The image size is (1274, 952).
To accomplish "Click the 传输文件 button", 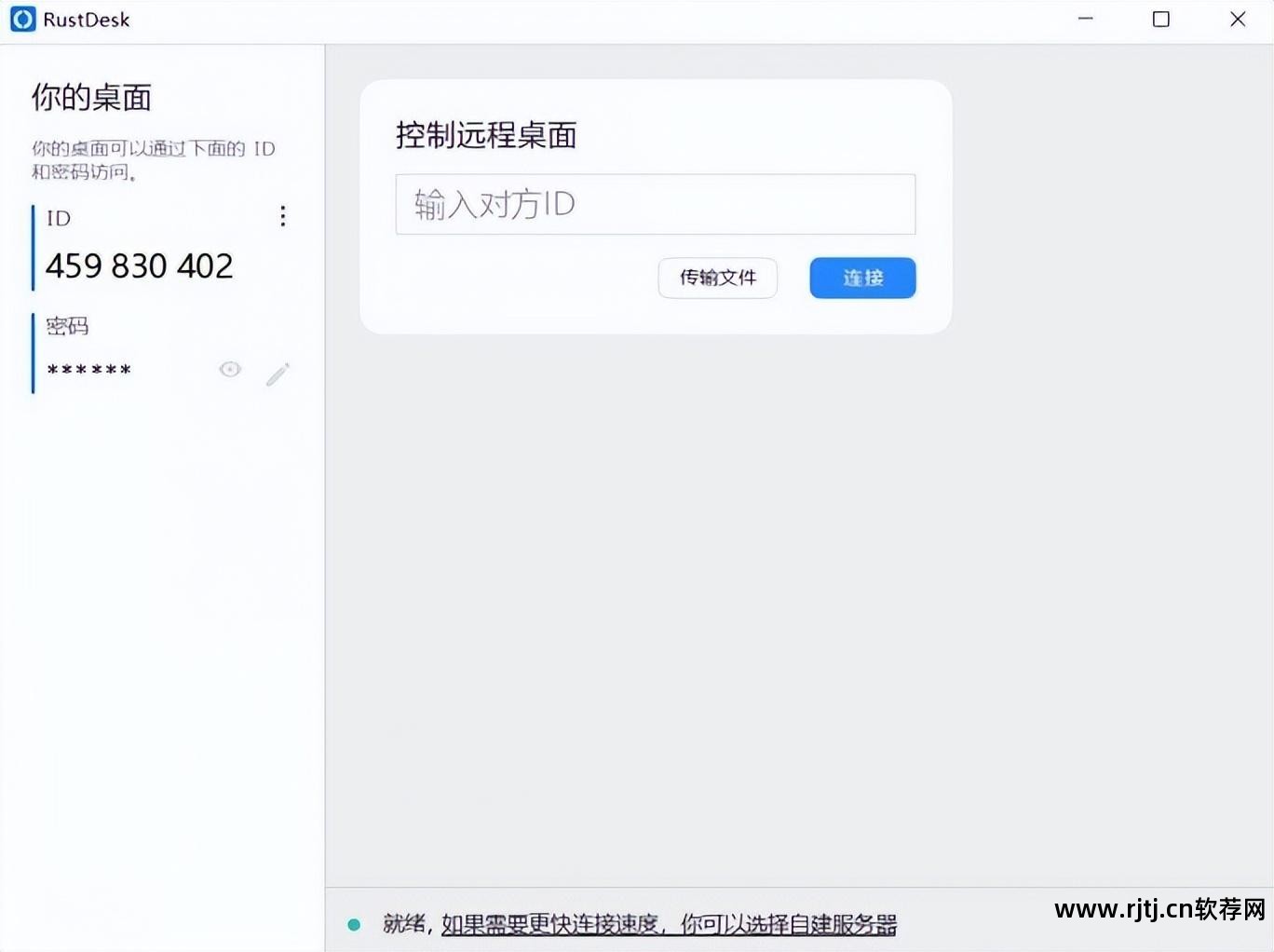I will click(717, 278).
